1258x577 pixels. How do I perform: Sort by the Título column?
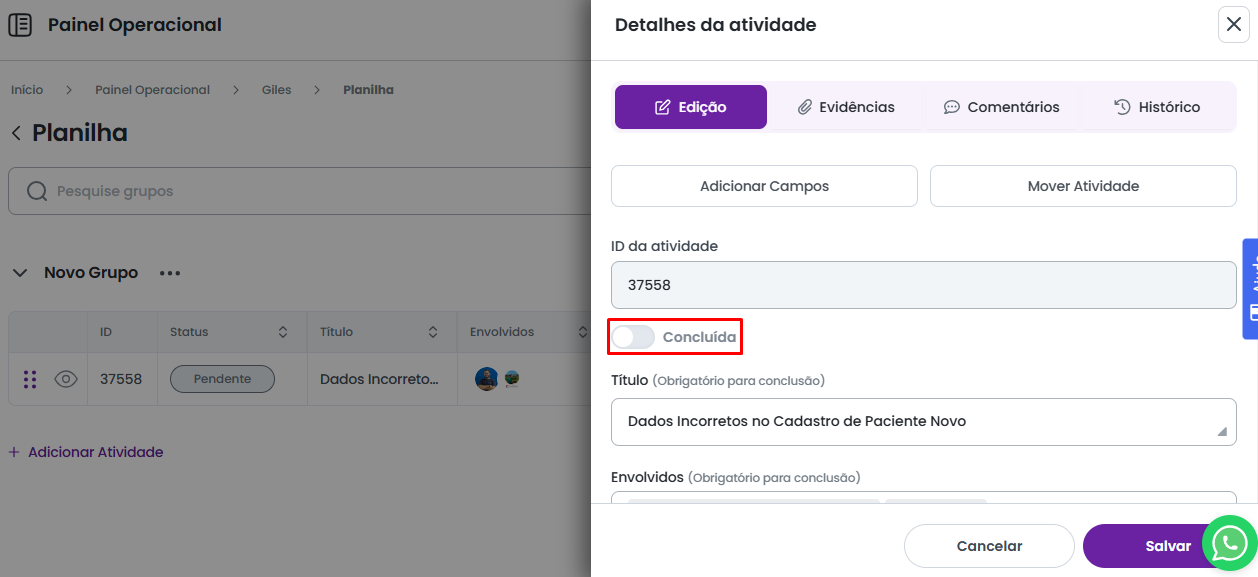pos(433,332)
